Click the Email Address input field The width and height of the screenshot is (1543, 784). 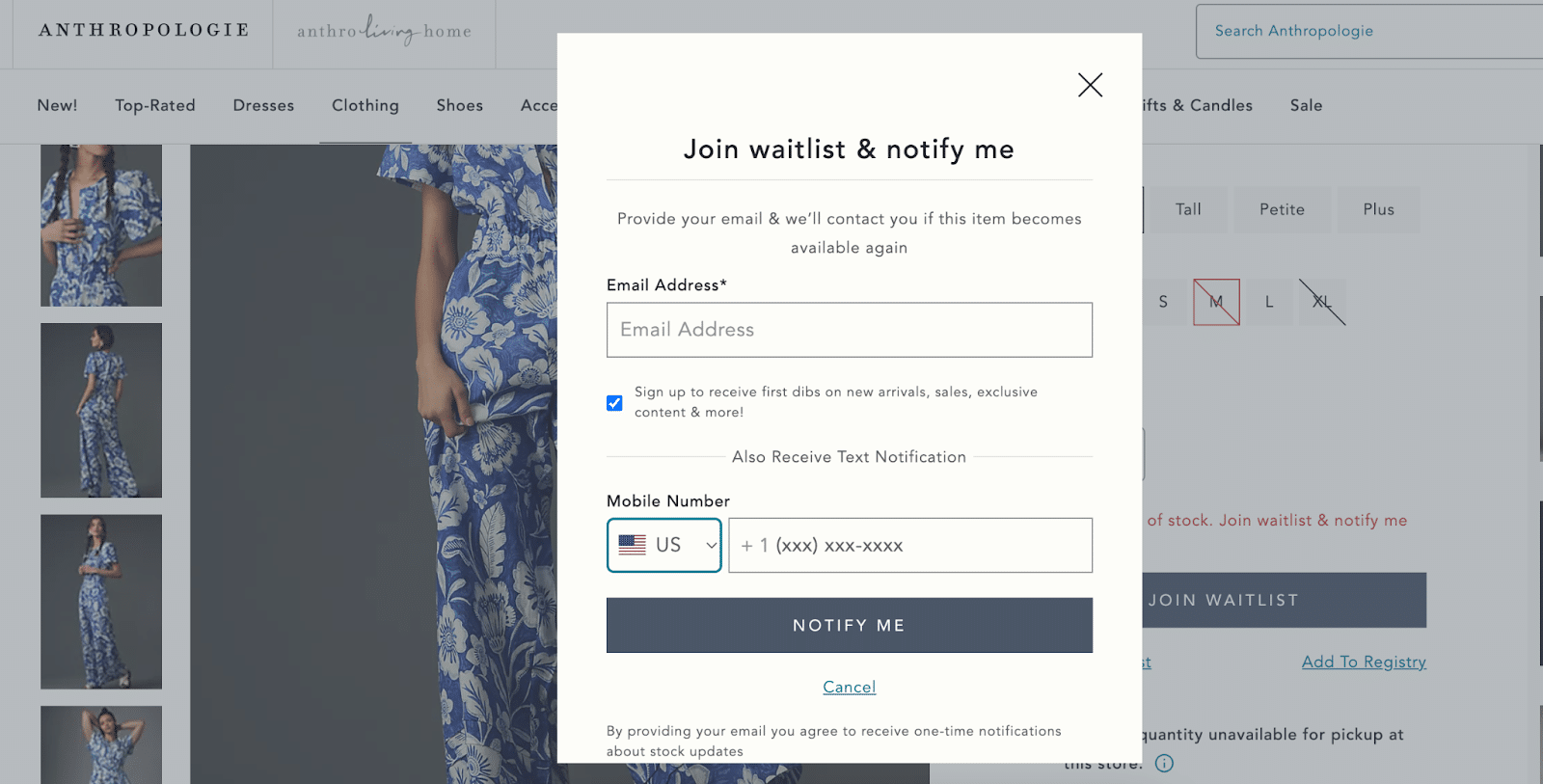pos(849,330)
